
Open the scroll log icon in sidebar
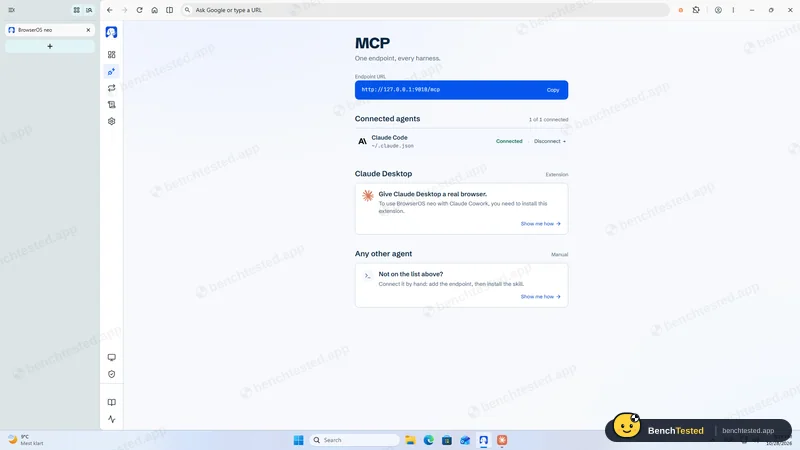pyautogui.click(x=112, y=105)
